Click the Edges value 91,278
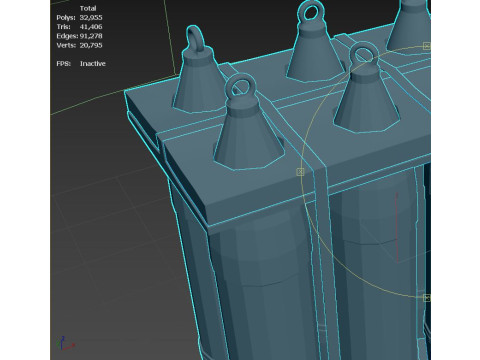 click(x=91, y=36)
